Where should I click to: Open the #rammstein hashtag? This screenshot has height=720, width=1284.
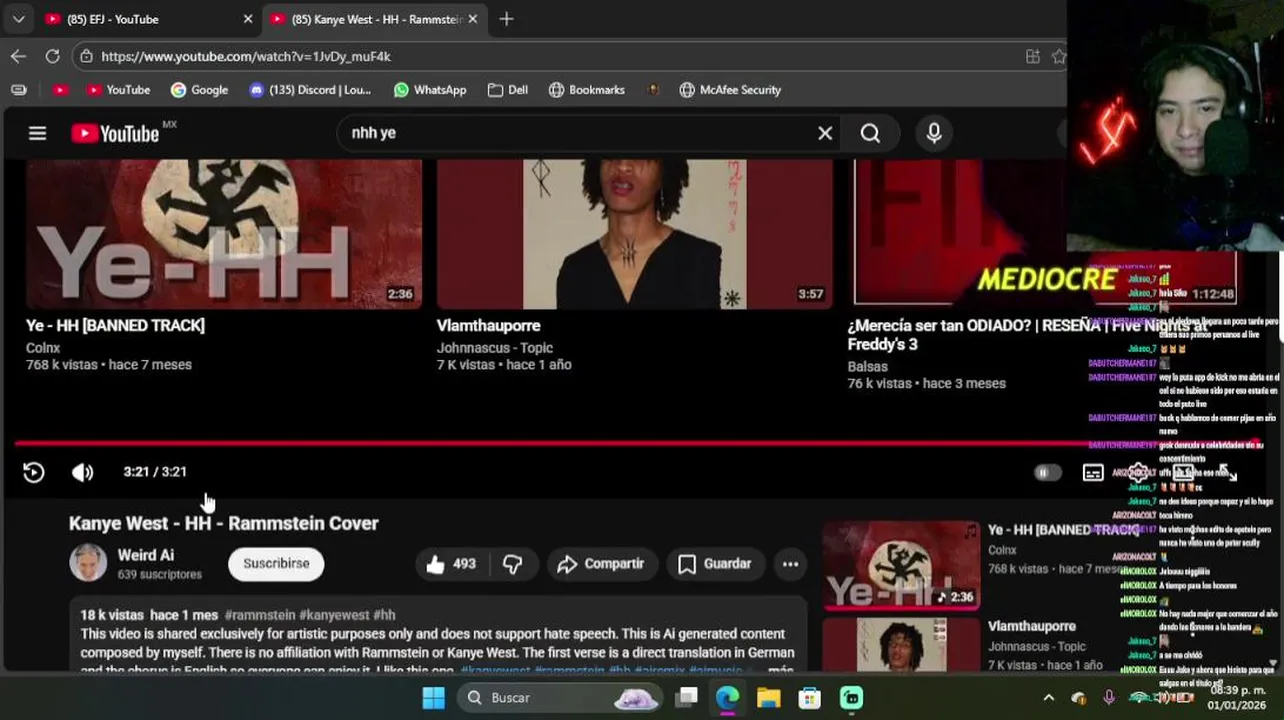click(260, 615)
